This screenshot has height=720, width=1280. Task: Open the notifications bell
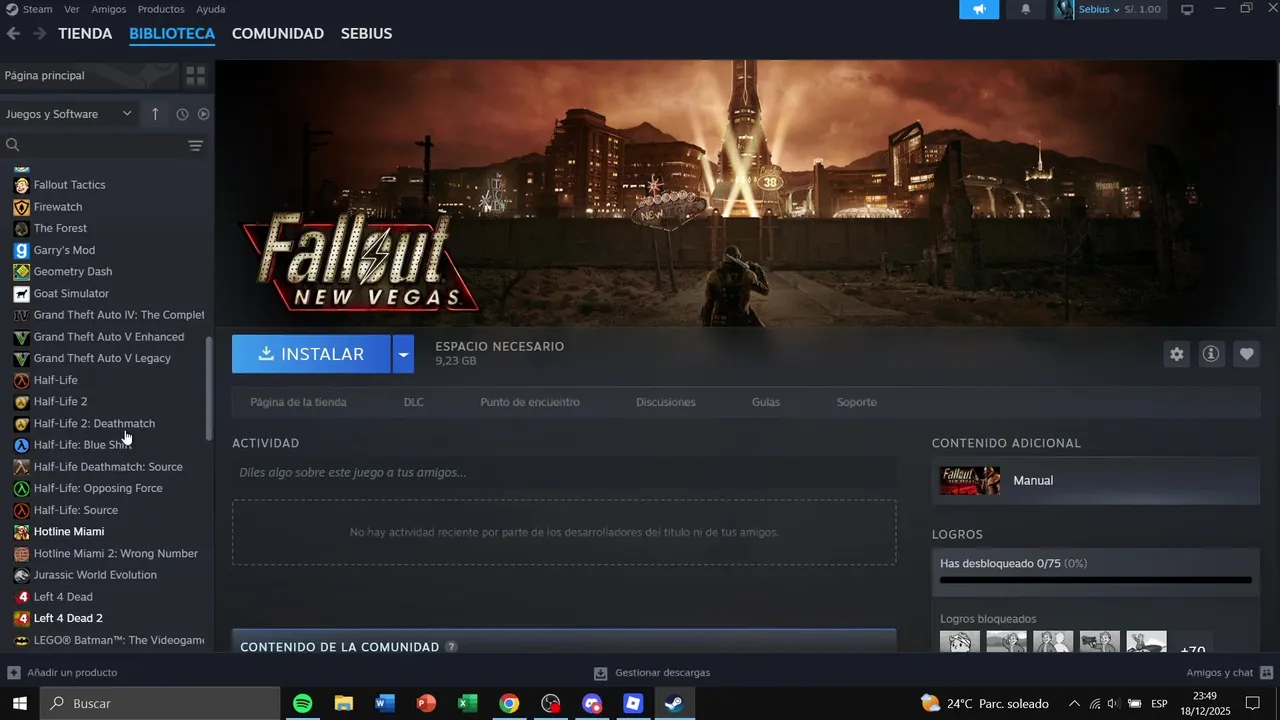tap(1026, 9)
